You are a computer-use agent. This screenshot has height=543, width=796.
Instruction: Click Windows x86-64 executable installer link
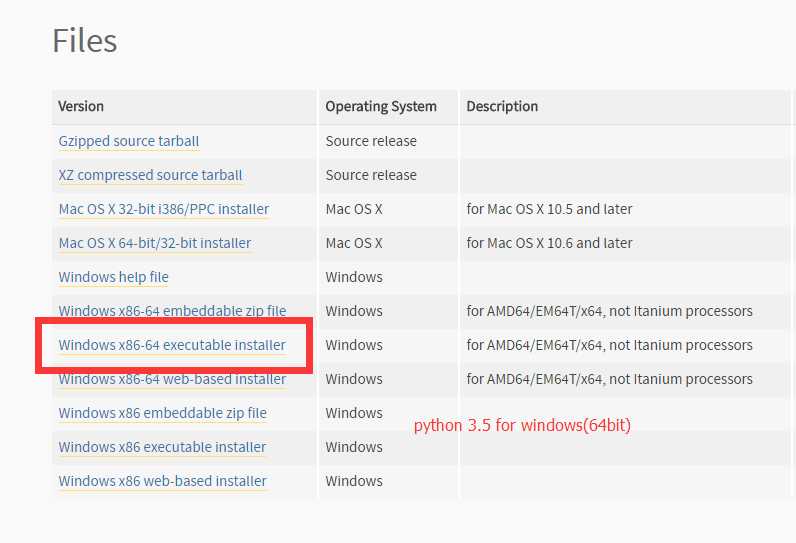pos(172,345)
